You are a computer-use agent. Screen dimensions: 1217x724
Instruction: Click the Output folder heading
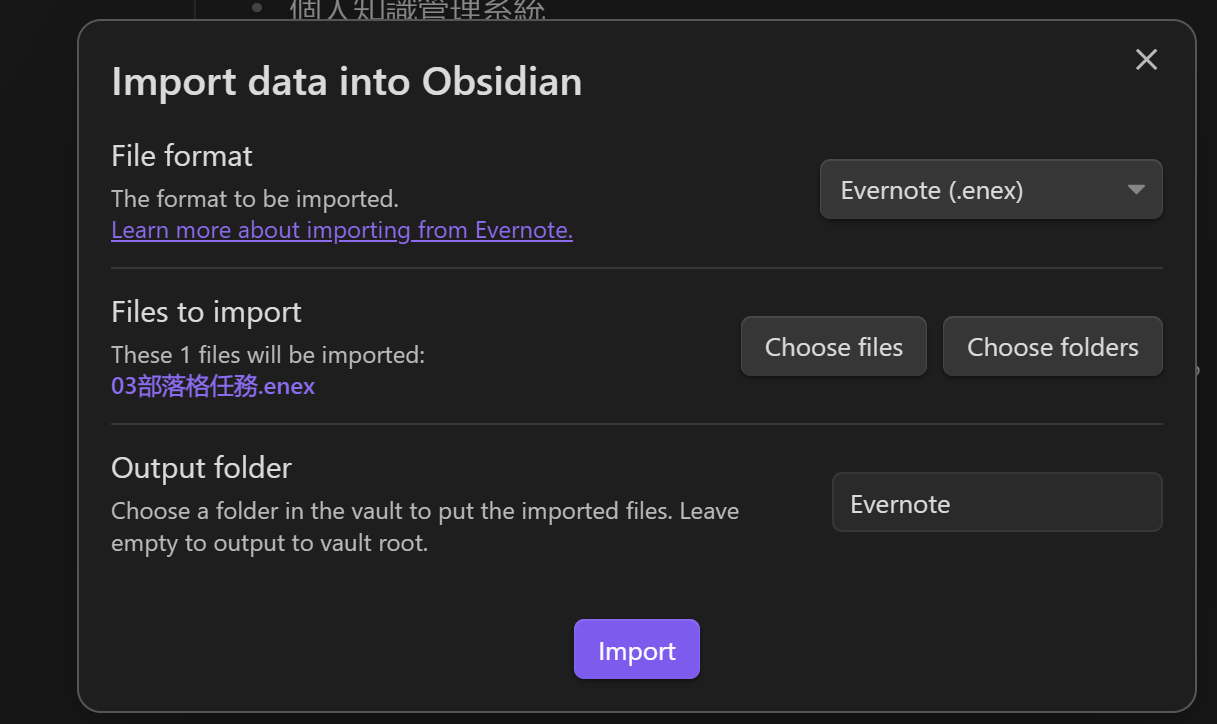201,468
